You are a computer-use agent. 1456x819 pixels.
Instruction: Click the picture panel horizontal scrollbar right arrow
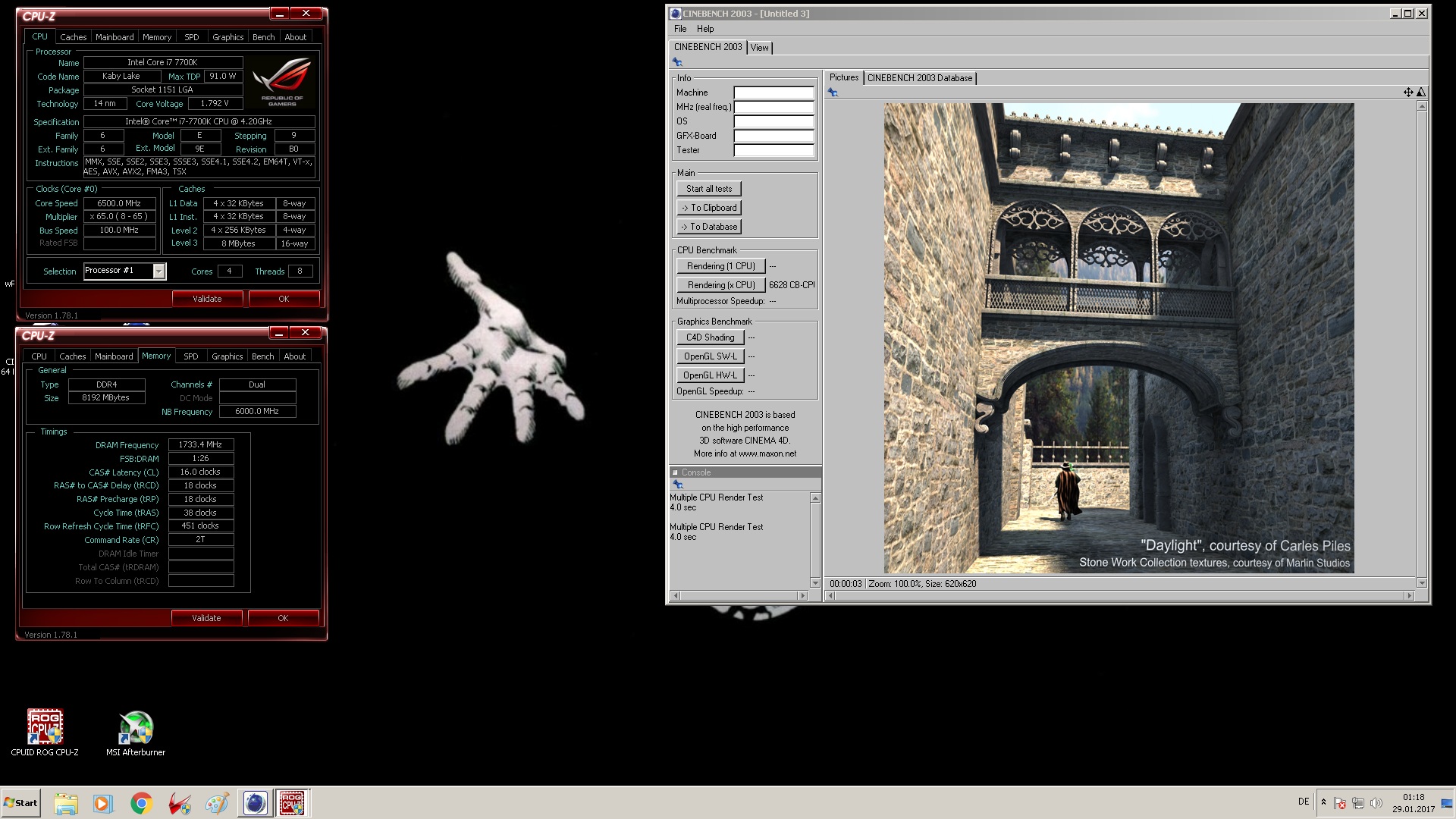click(x=1410, y=596)
